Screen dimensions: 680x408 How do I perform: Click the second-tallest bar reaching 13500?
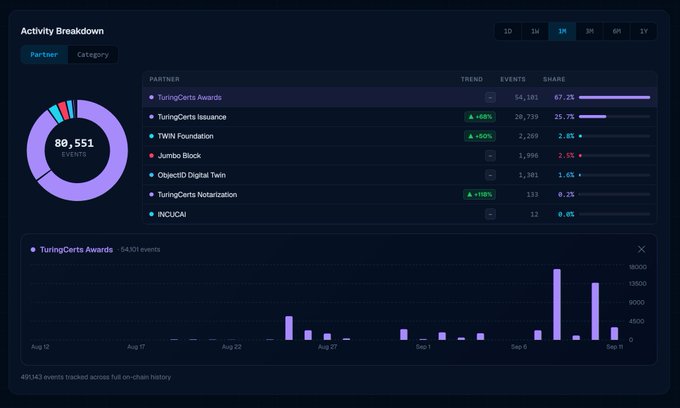(595, 311)
